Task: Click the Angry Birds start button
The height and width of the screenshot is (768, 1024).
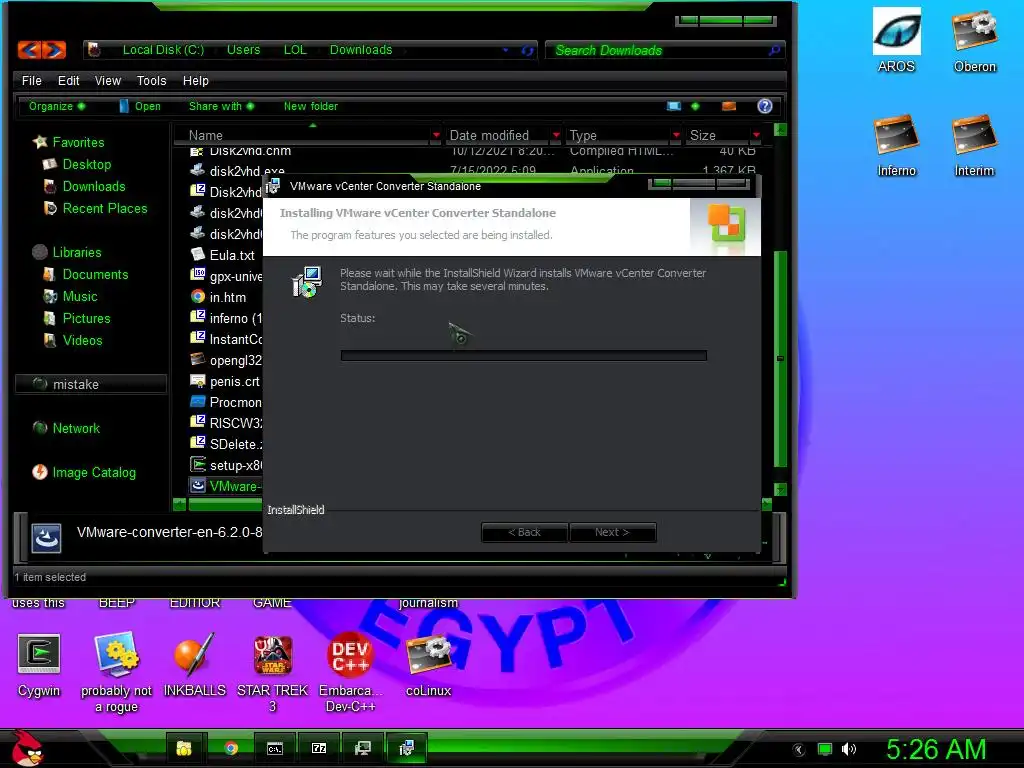Action: tap(27, 748)
